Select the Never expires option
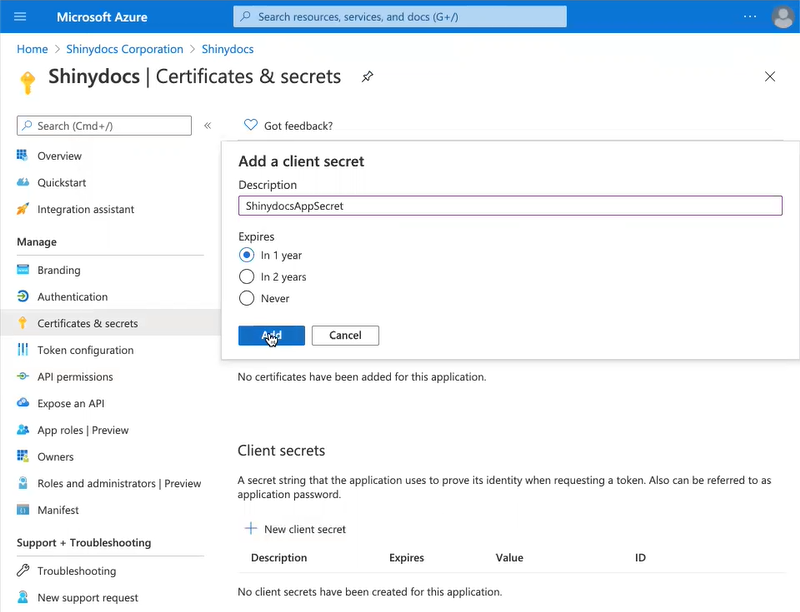This screenshot has height=612, width=800. click(x=247, y=298)
